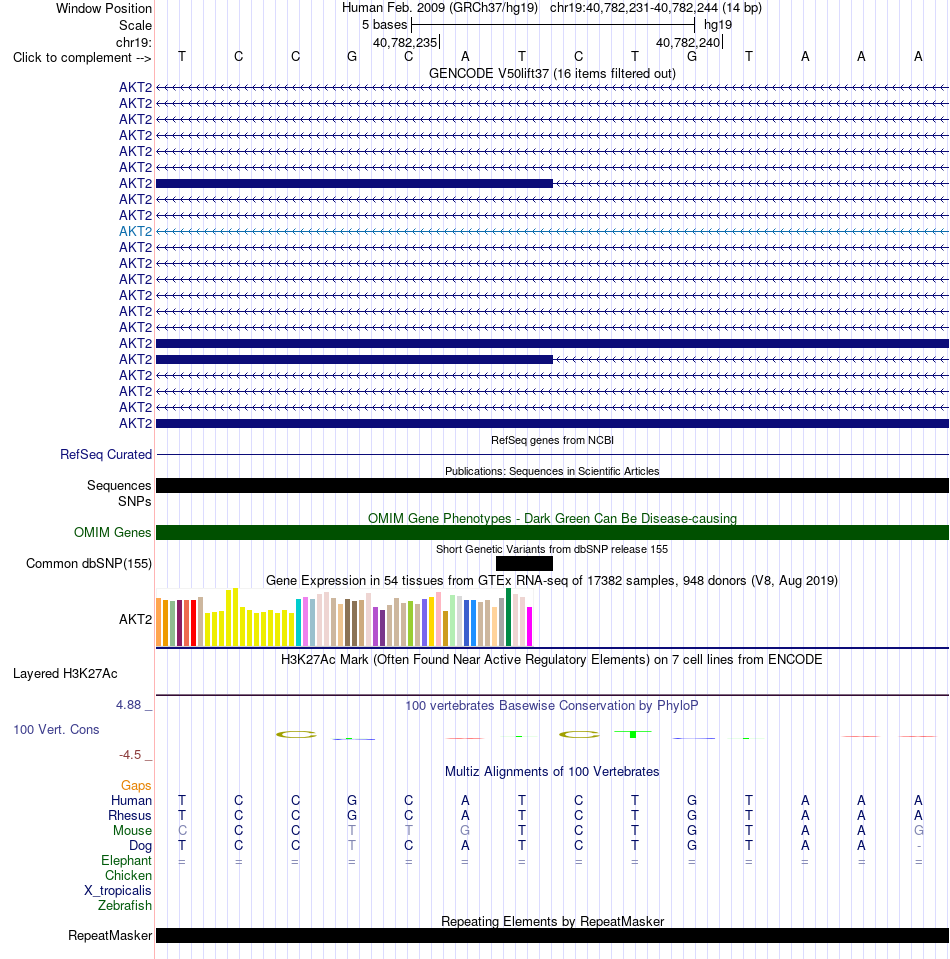Click the 'SNPs' track label
Viewport: 950px width, 959px height.
pyautogui.click(x=135, y=502)
